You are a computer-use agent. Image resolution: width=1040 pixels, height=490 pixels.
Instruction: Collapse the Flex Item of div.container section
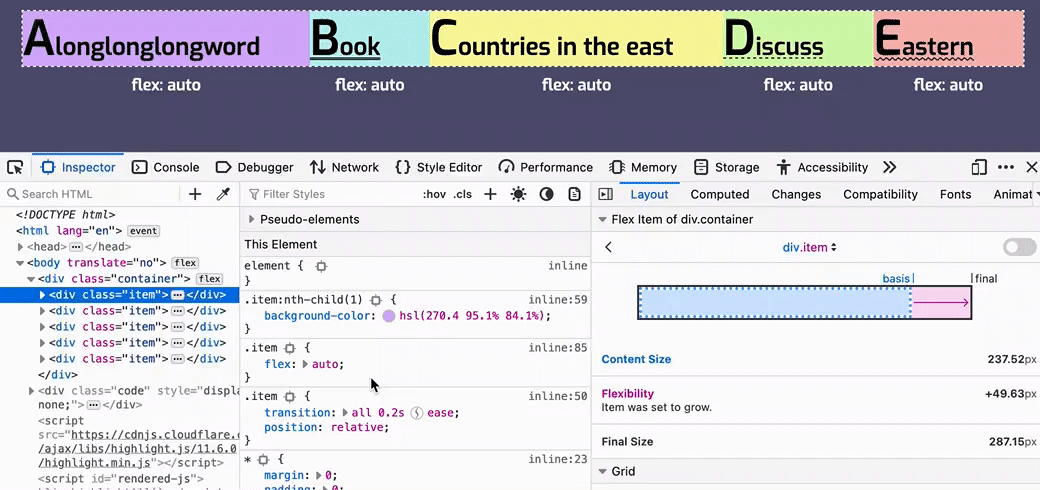(603, 219)
